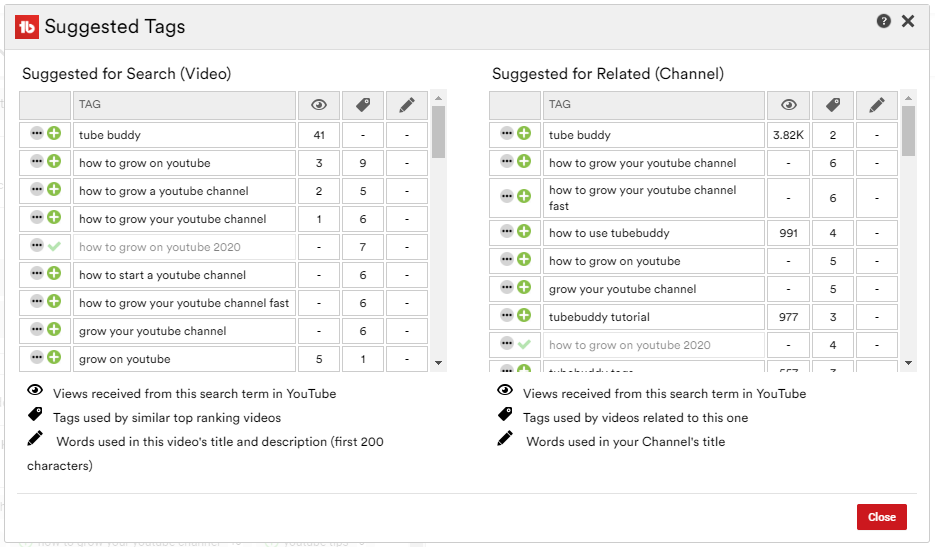Toggle checkmark for Search 'how to grow on youtube 2020'
This screenshot has width=935, height=547.
coord(54,246)
